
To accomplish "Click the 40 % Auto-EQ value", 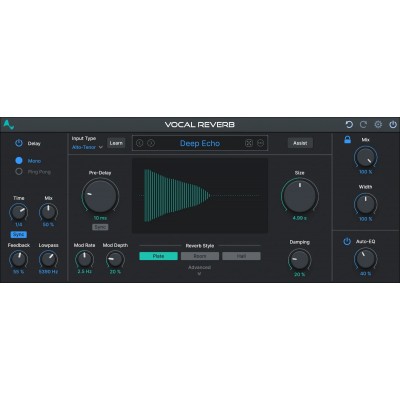I will coord(366,274).
